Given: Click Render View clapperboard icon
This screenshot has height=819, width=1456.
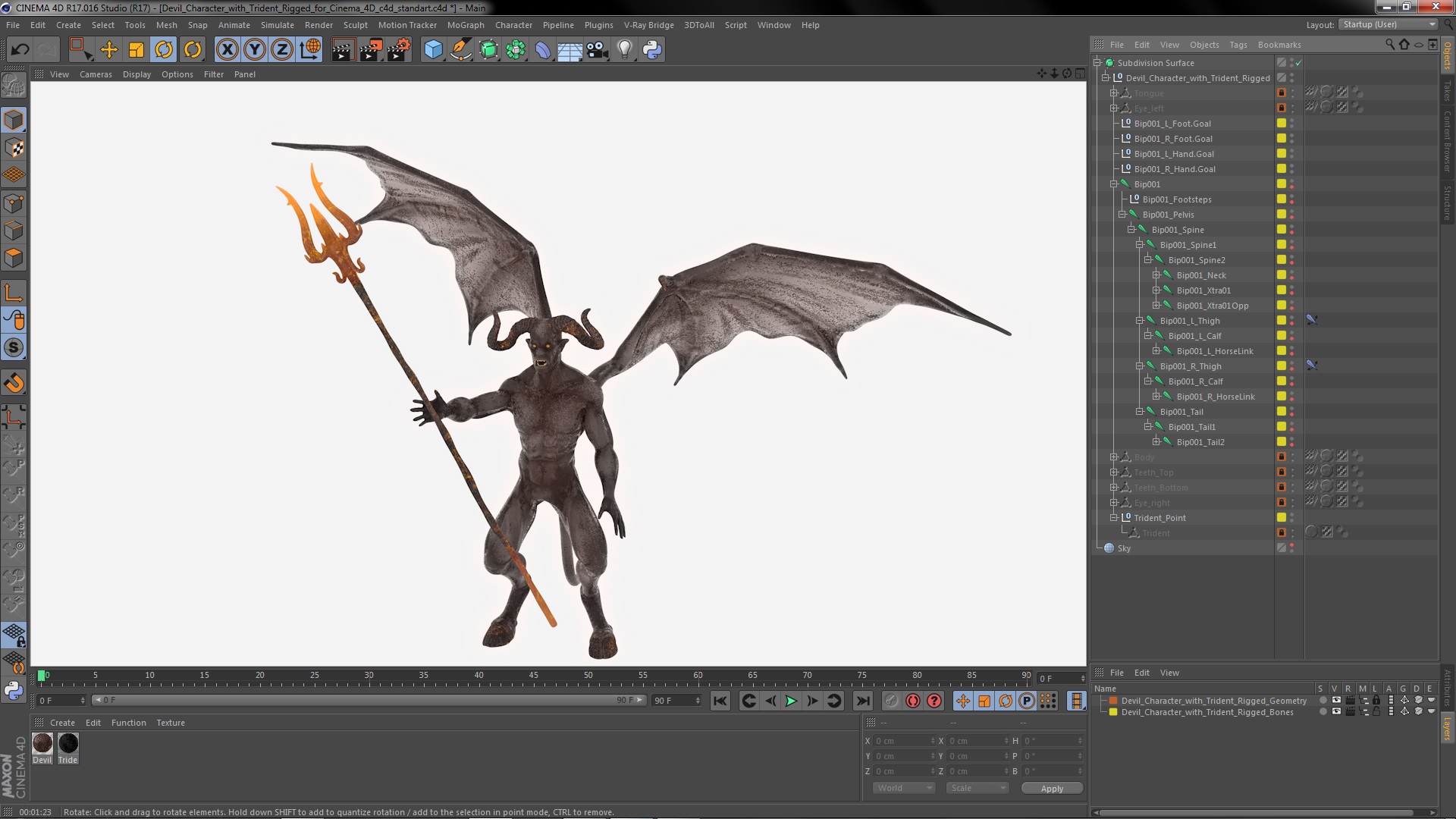Looking at the screenshot, I should coord(342,50).
